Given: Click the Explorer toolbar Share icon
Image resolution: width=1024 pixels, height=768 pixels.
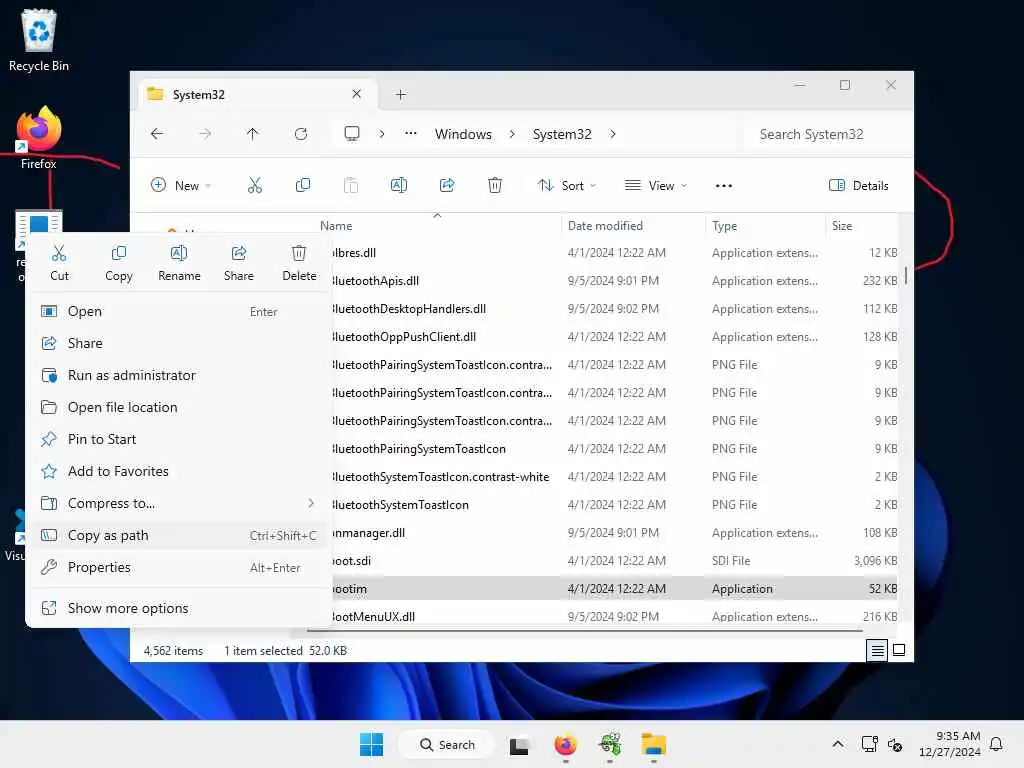Looking at the screenshot, I should (x=447, y=185).
